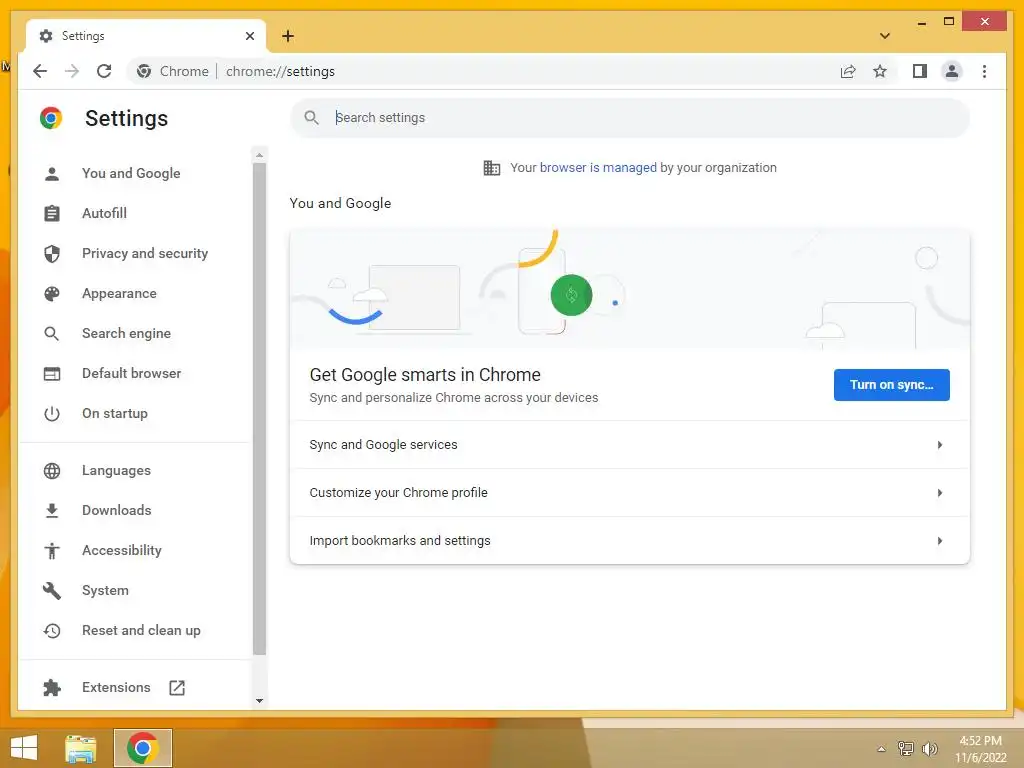Click the browser back arrow
The image size is (1024, 768).
click(40, 71)
